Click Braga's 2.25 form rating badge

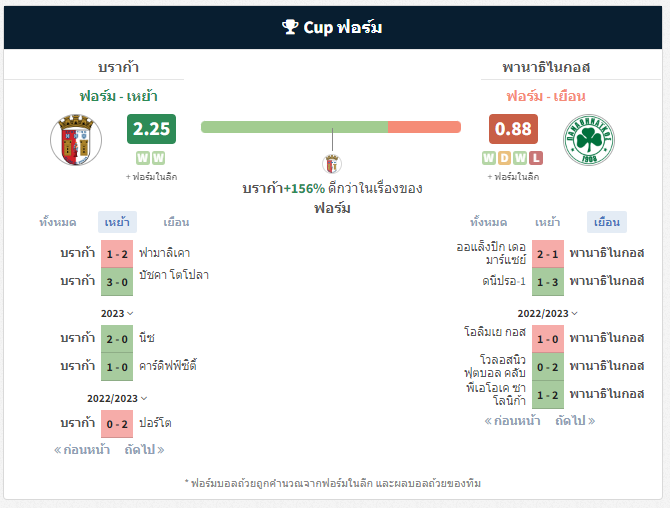click(151, 129)
